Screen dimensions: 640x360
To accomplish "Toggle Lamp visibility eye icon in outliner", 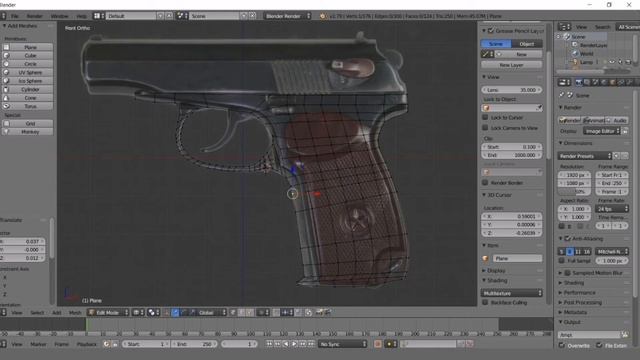I will tap(611, 62).
